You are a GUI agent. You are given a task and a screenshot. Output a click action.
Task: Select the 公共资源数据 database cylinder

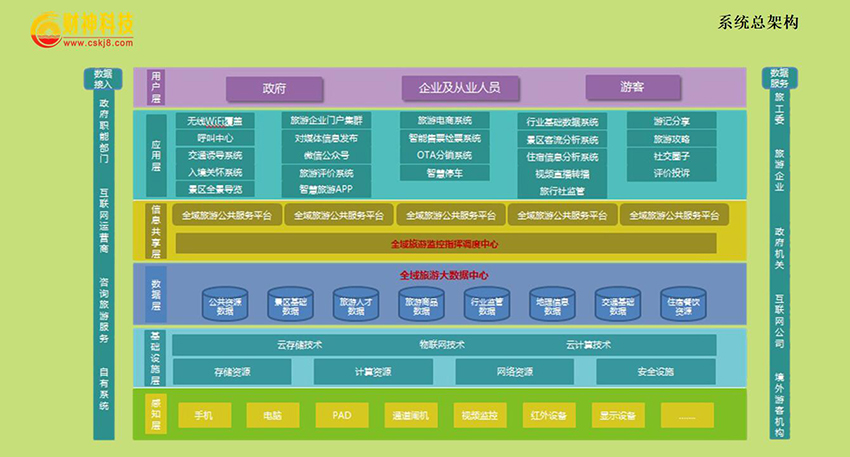[225, 304]
